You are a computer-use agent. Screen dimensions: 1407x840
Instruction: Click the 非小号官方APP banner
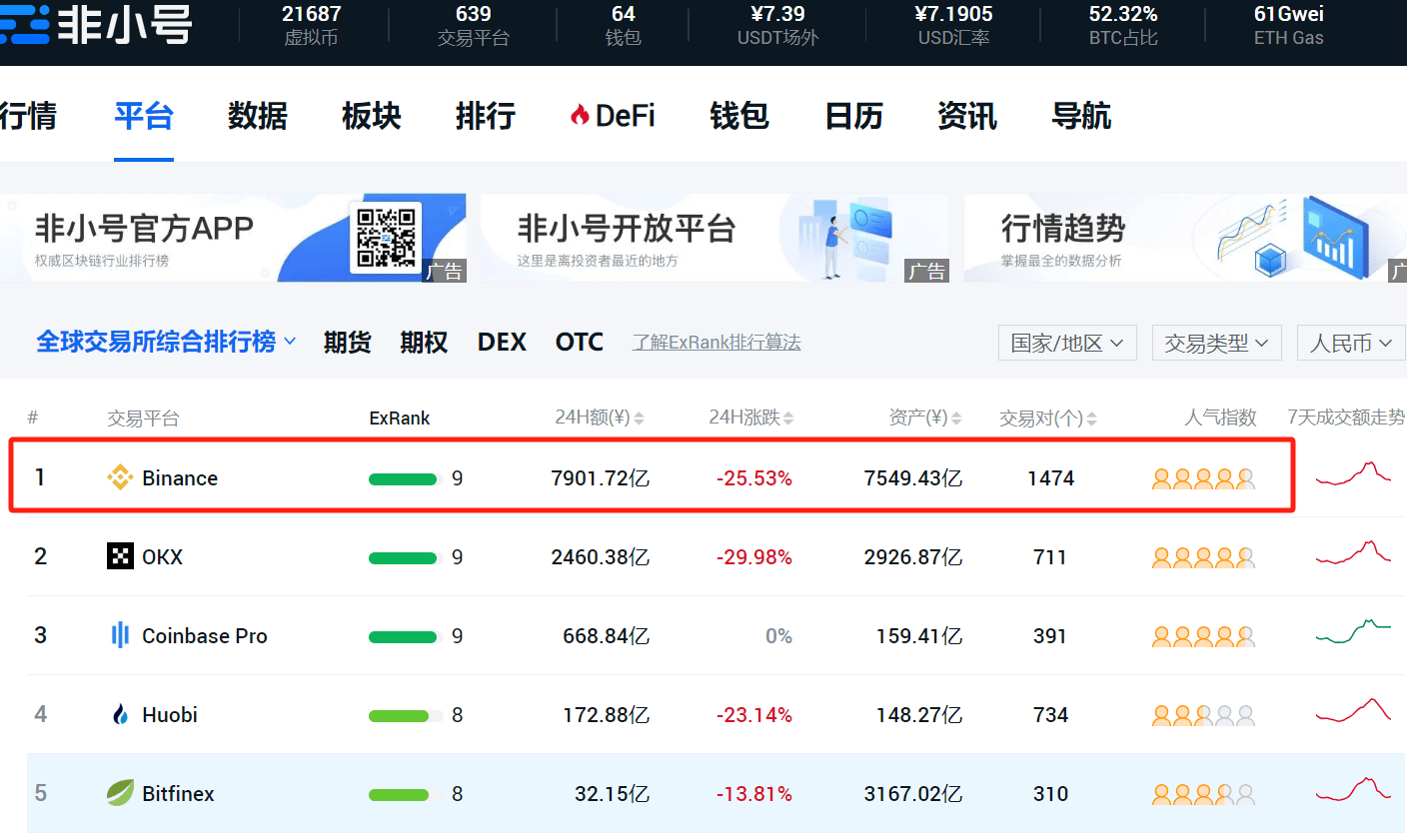(x=233, y=238)
